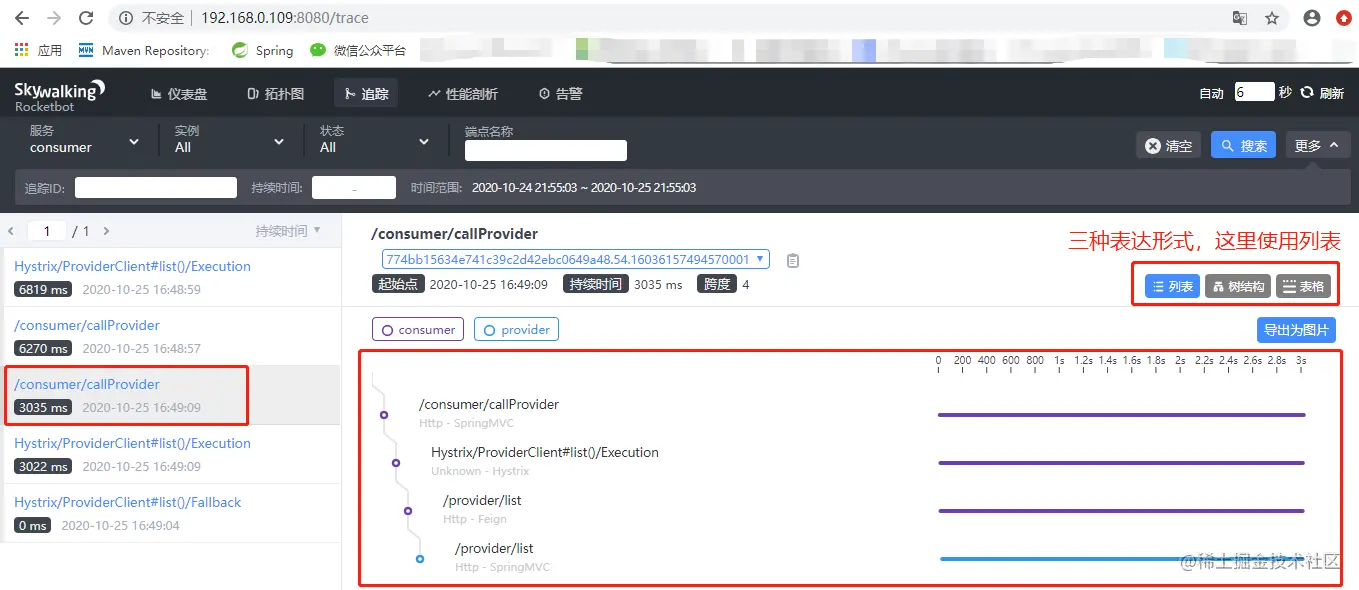This screenshot has width=1359, height=590.
Task: Open the Apps grid bookmark
Action: click(39, 50)
